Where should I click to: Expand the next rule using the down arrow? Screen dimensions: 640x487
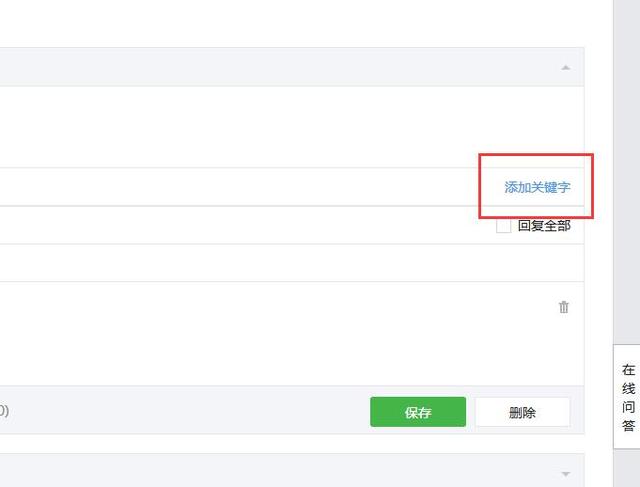click(565, 474)
